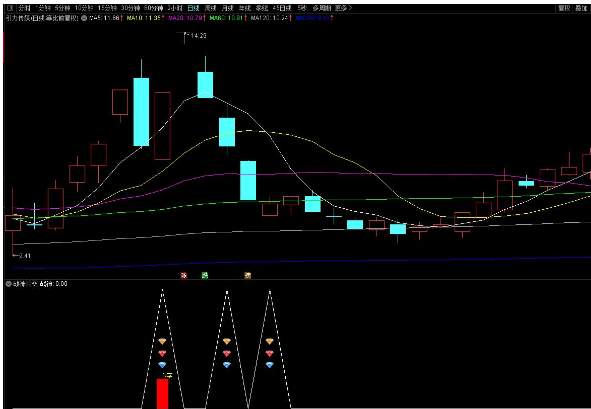Open the 多周期 multi-period view
Viewport: 591px width, 409px height.
click(322, 8)
